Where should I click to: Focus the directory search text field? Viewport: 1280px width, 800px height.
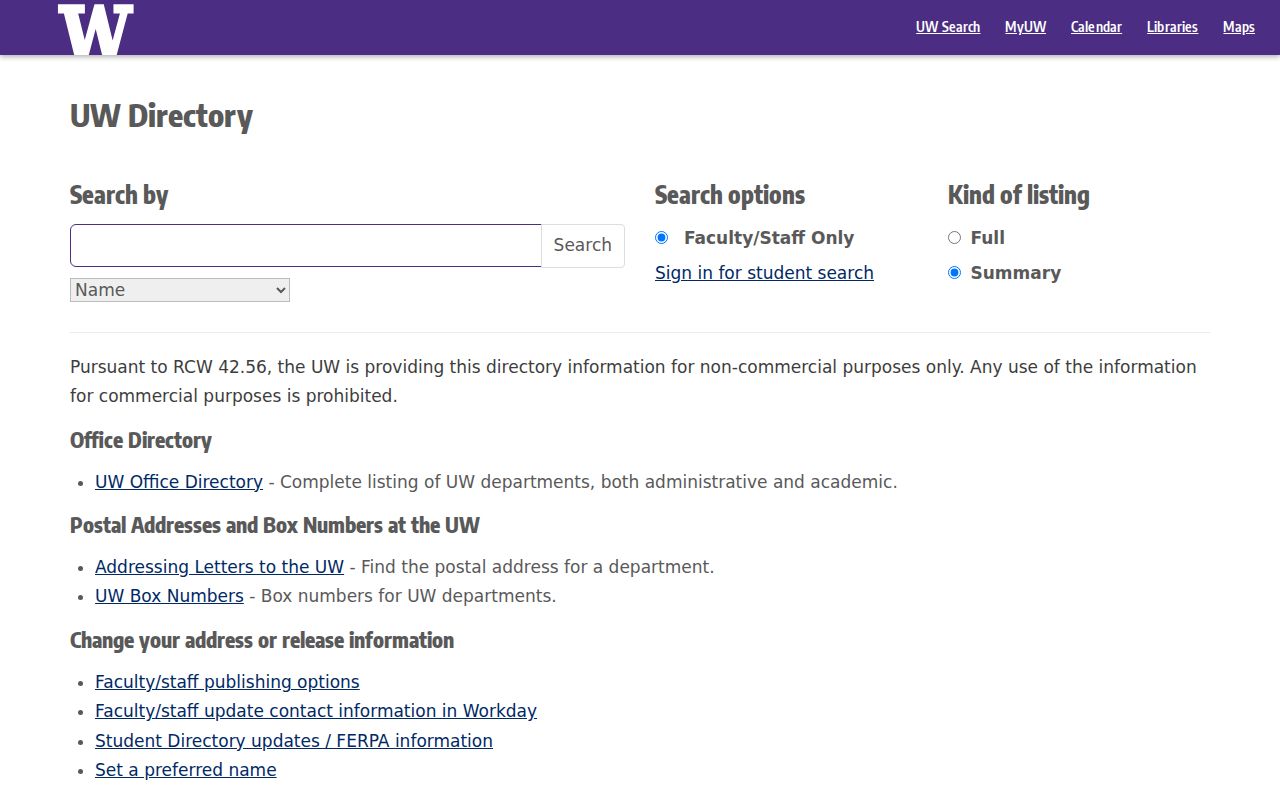tap(306, 245)
